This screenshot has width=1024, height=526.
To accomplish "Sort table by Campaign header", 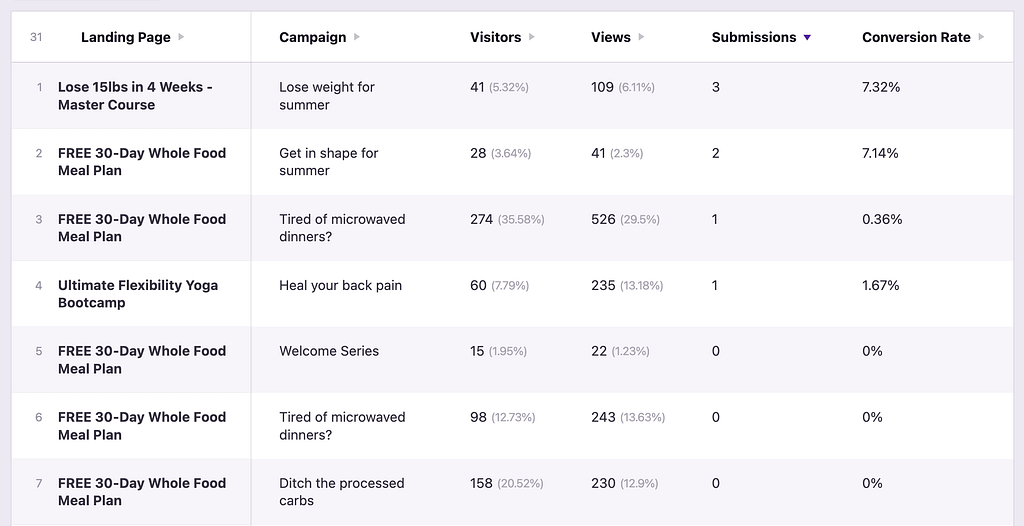I will (x=312, y=38).
